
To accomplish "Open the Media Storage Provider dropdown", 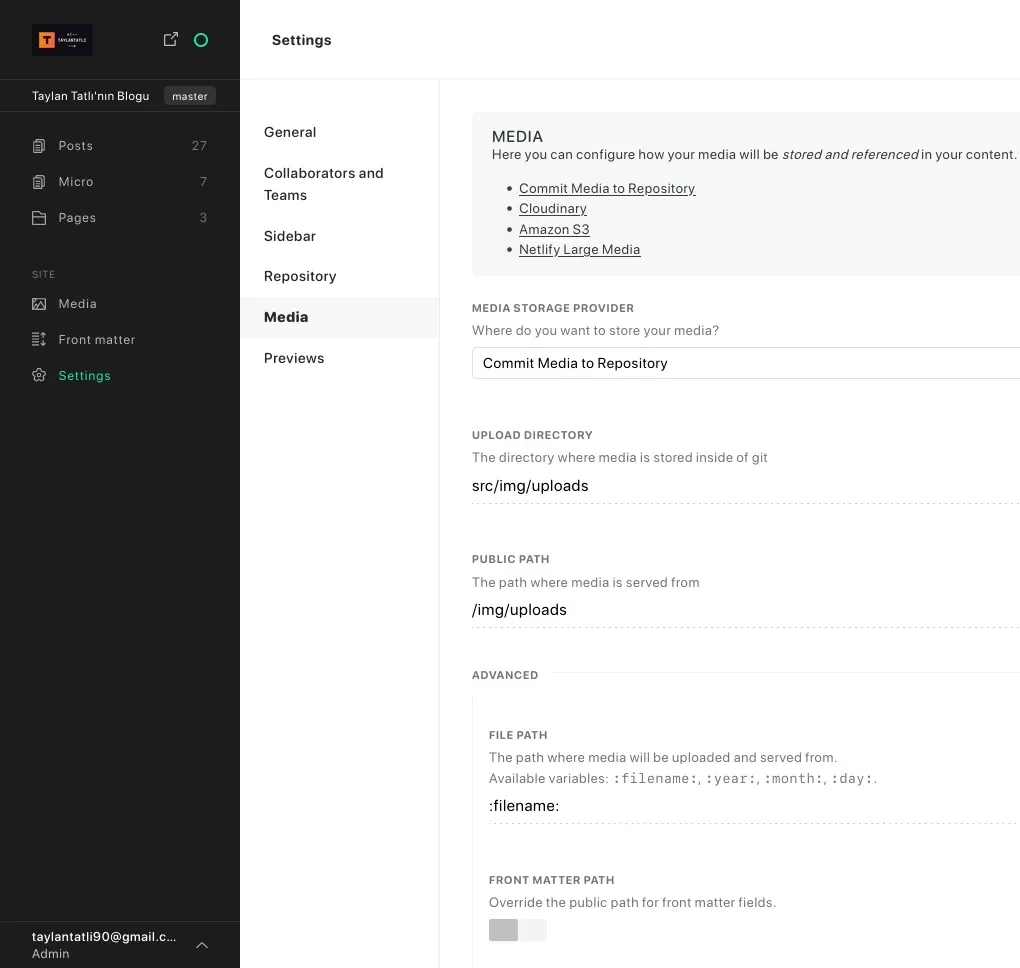I will [x=745, y=363].
